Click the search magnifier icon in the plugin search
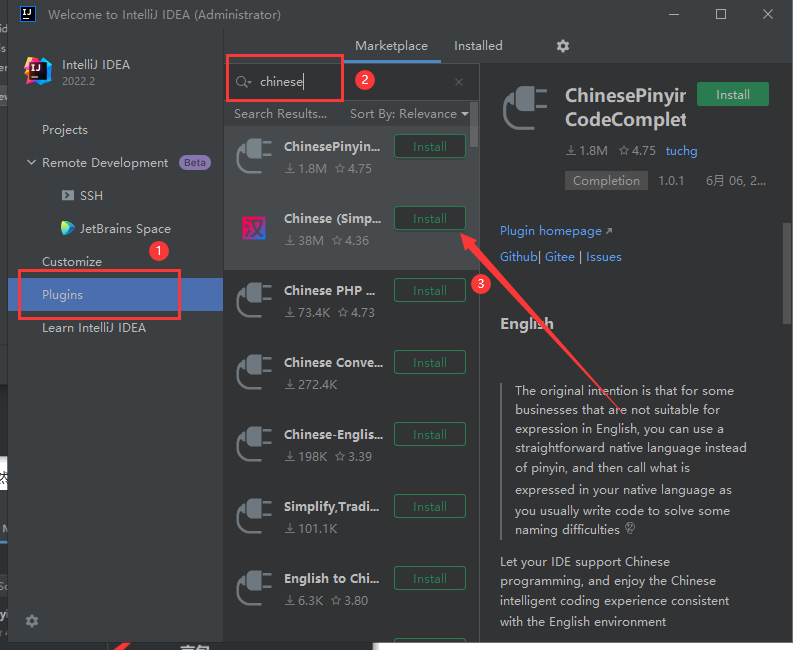 click(x=243, y=82)
